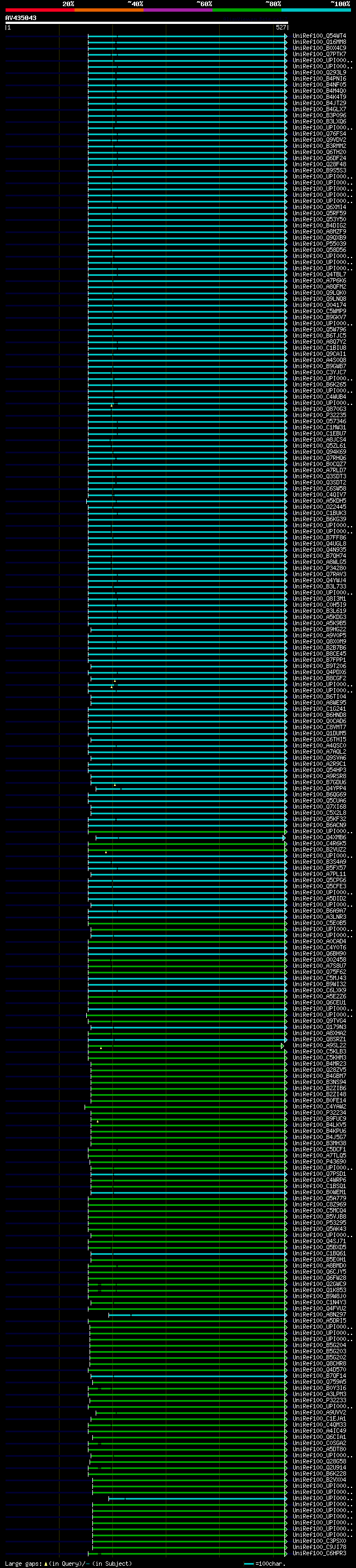
Task: Select the UniRef100_Q8CHR8 sequence label
Action: coord(319,1363)
